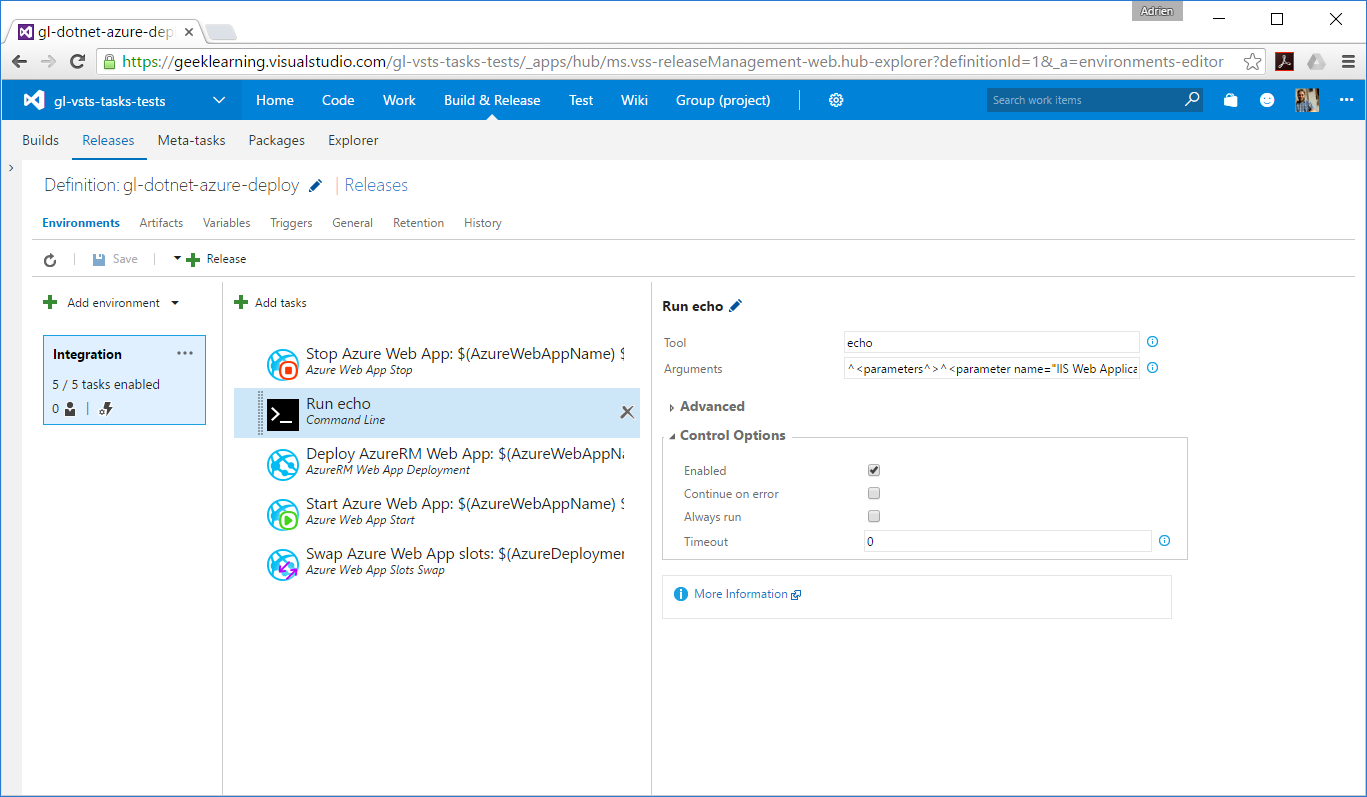Screen dimensions: 1367x797
Task: Open the Wiki hub
Action: point(634,100)
